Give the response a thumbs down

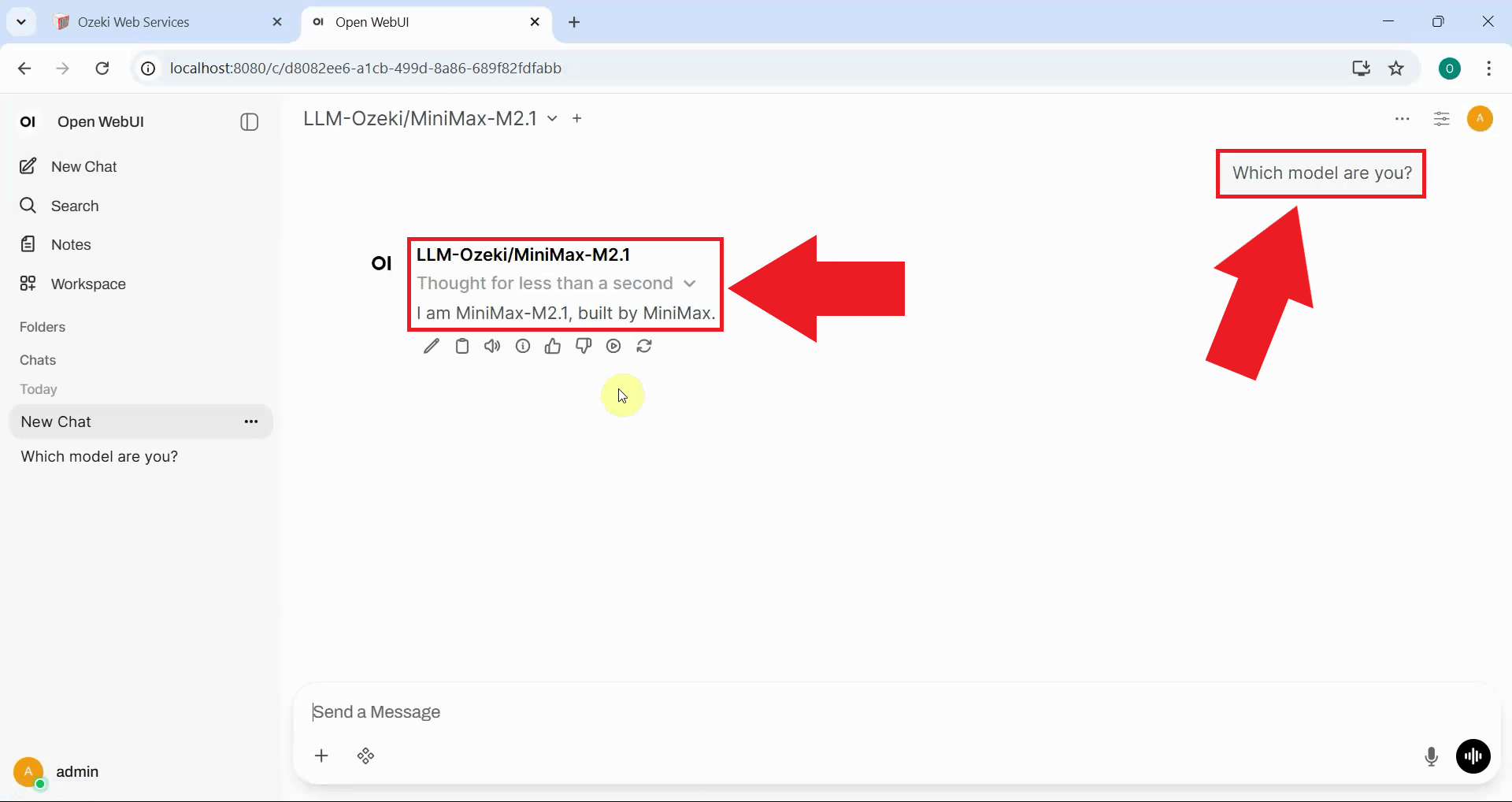click(x=584, y=346)
